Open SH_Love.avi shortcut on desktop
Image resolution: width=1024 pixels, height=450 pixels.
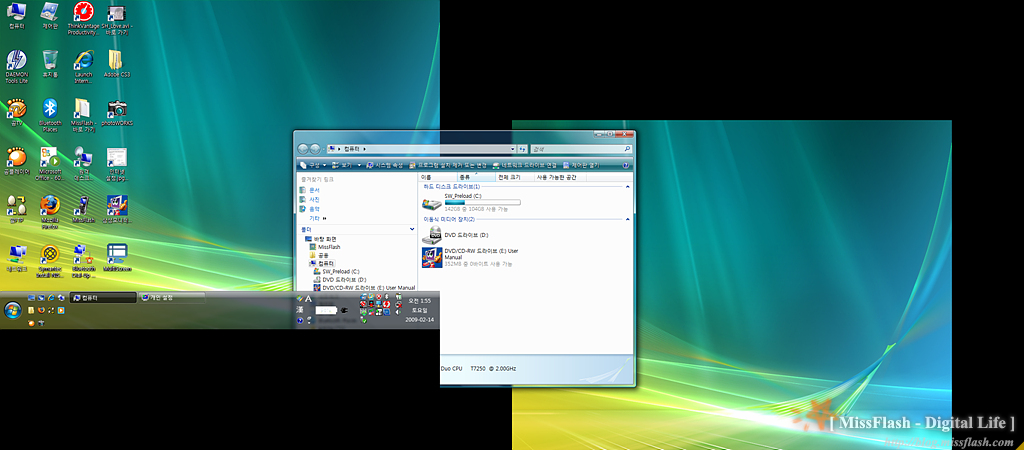[x=117, y=18]
